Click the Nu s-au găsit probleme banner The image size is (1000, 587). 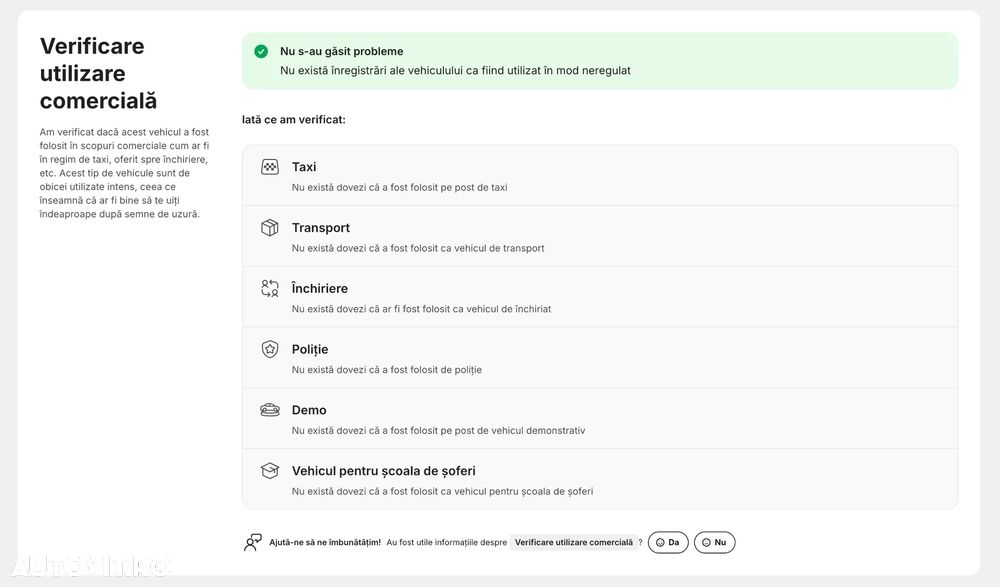(x=599, y=61)
